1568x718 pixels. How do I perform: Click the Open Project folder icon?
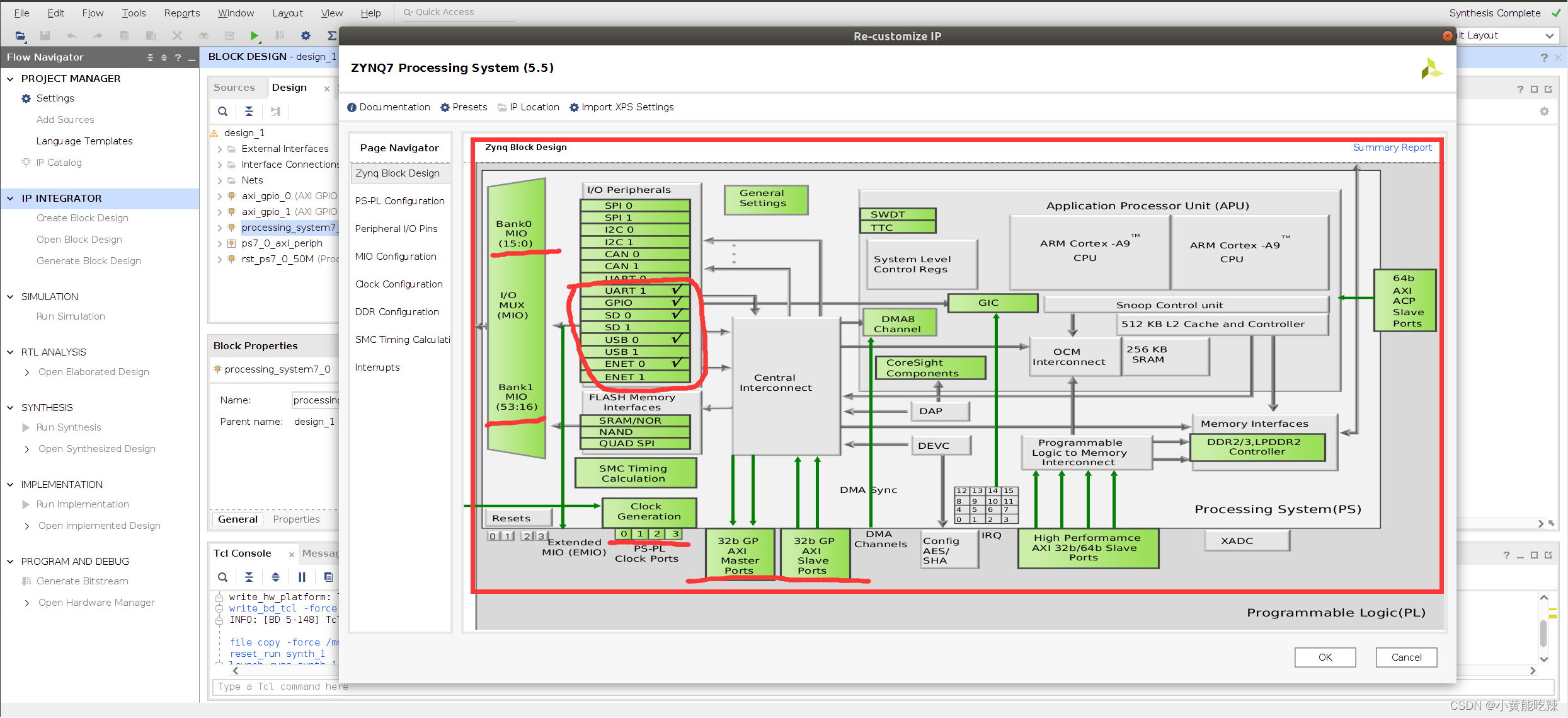pyautogui.click(x=20, y=36)
